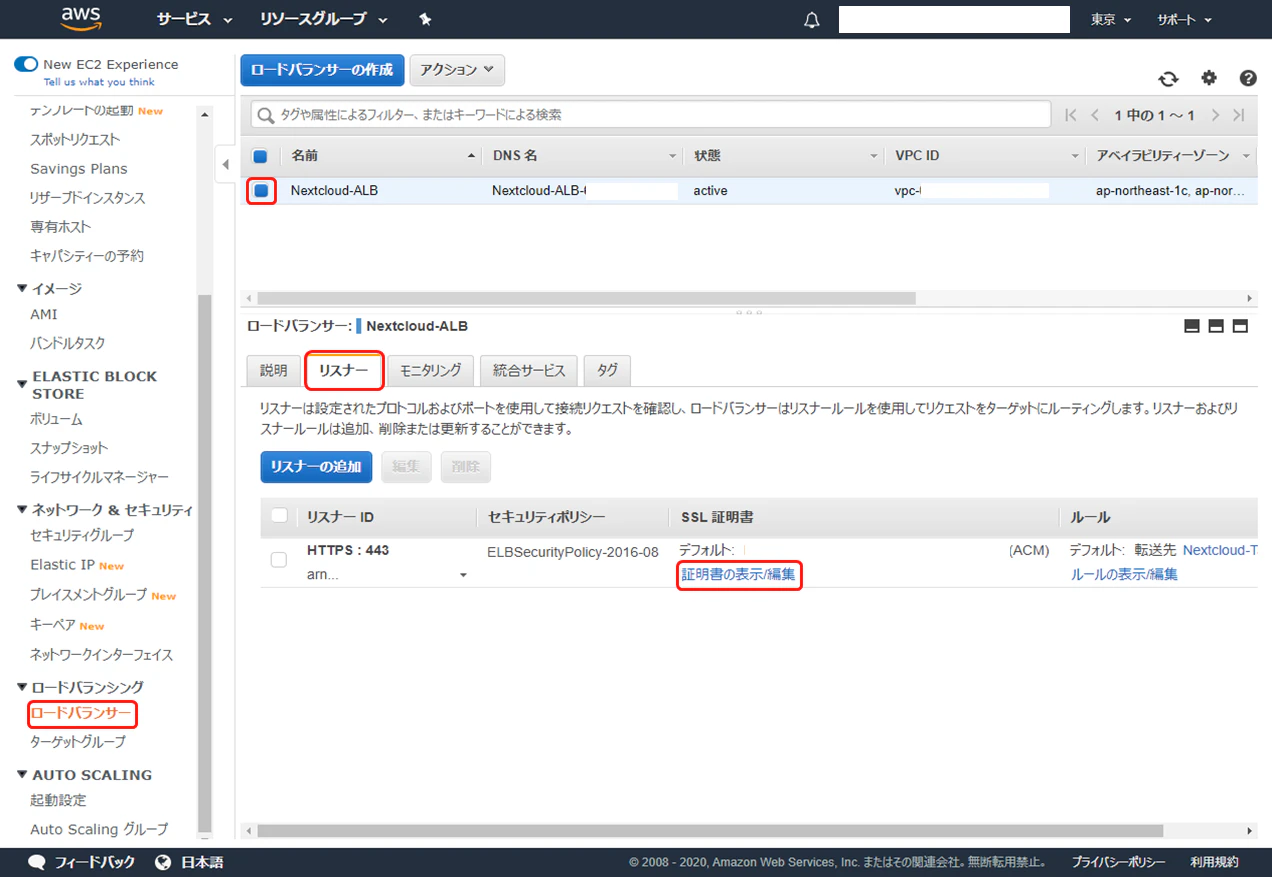Click リスナーの追加 button
This screenshot has width=1272, height=877.
click(316, 467)
